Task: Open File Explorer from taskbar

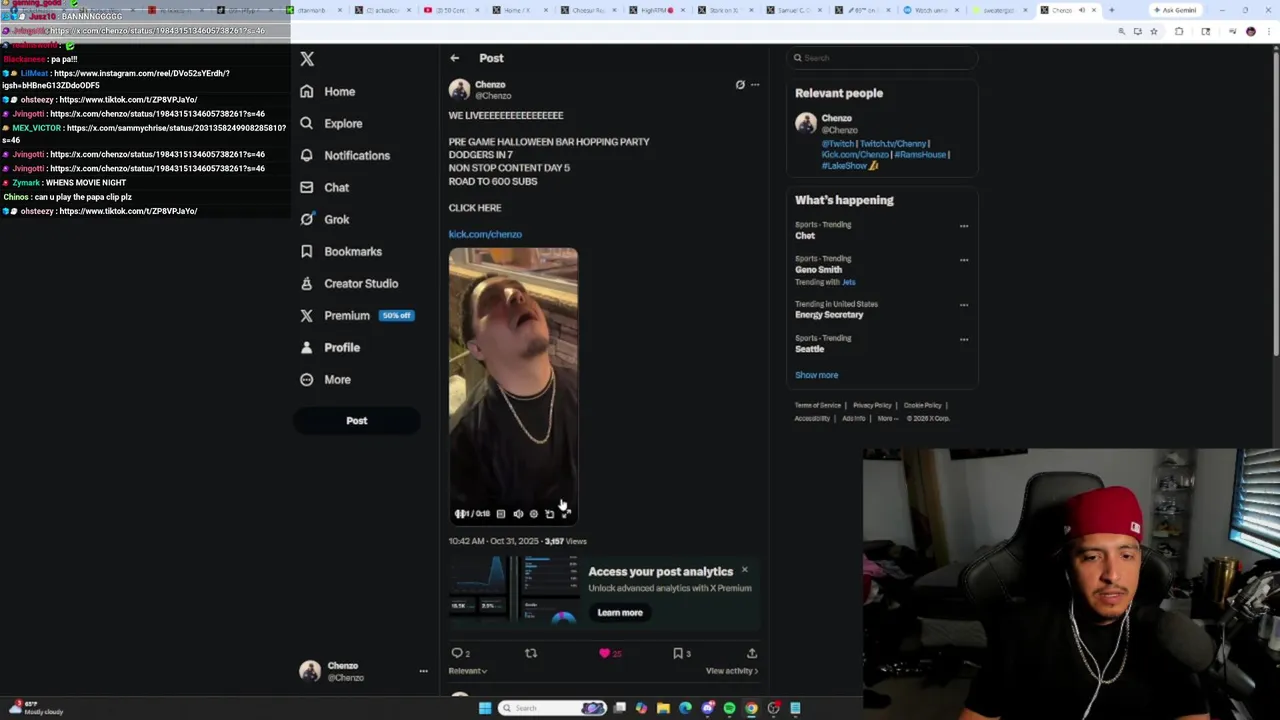Action: 663,708
